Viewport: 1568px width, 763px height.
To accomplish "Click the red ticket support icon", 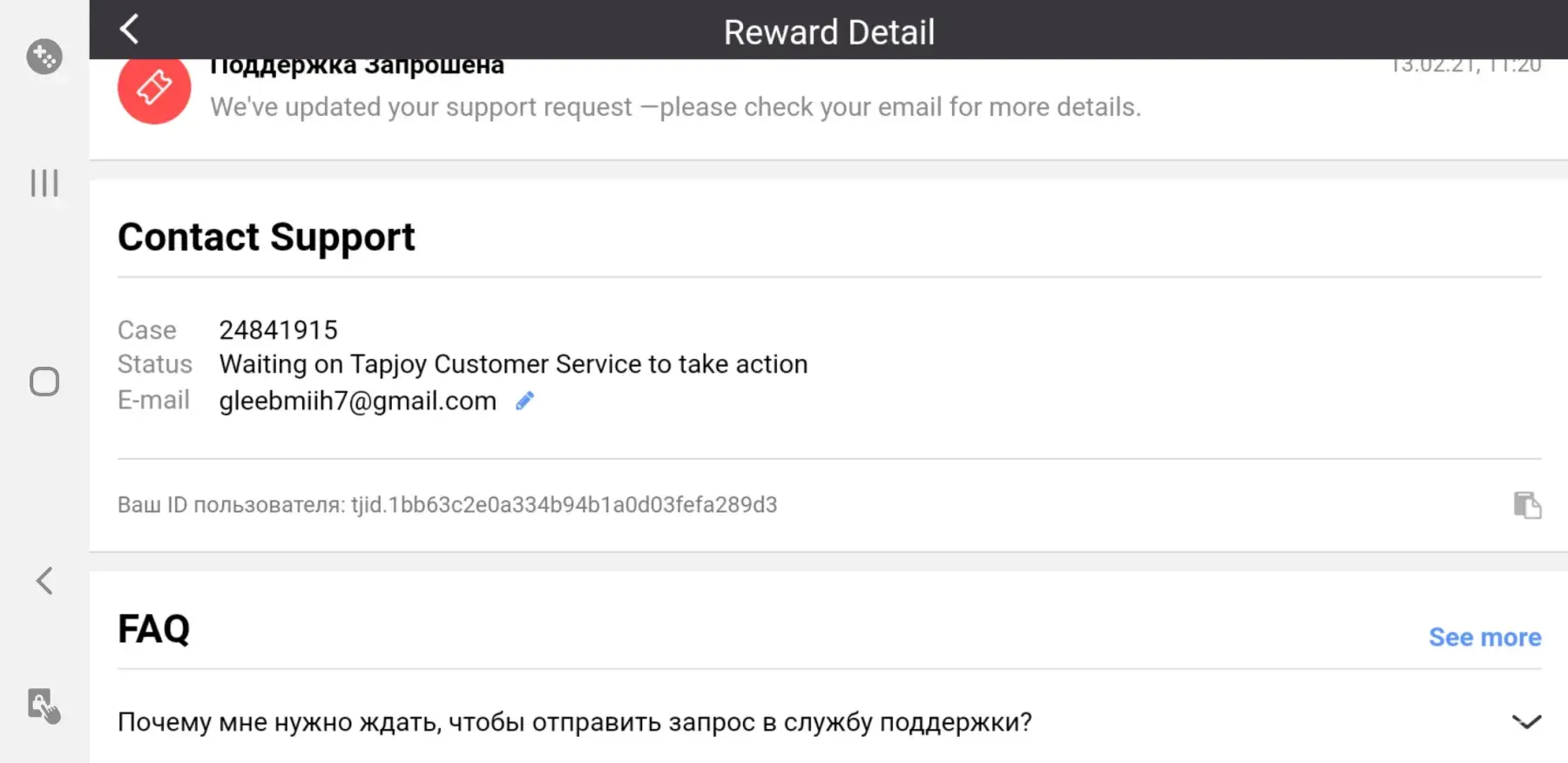I will point(154,88).
